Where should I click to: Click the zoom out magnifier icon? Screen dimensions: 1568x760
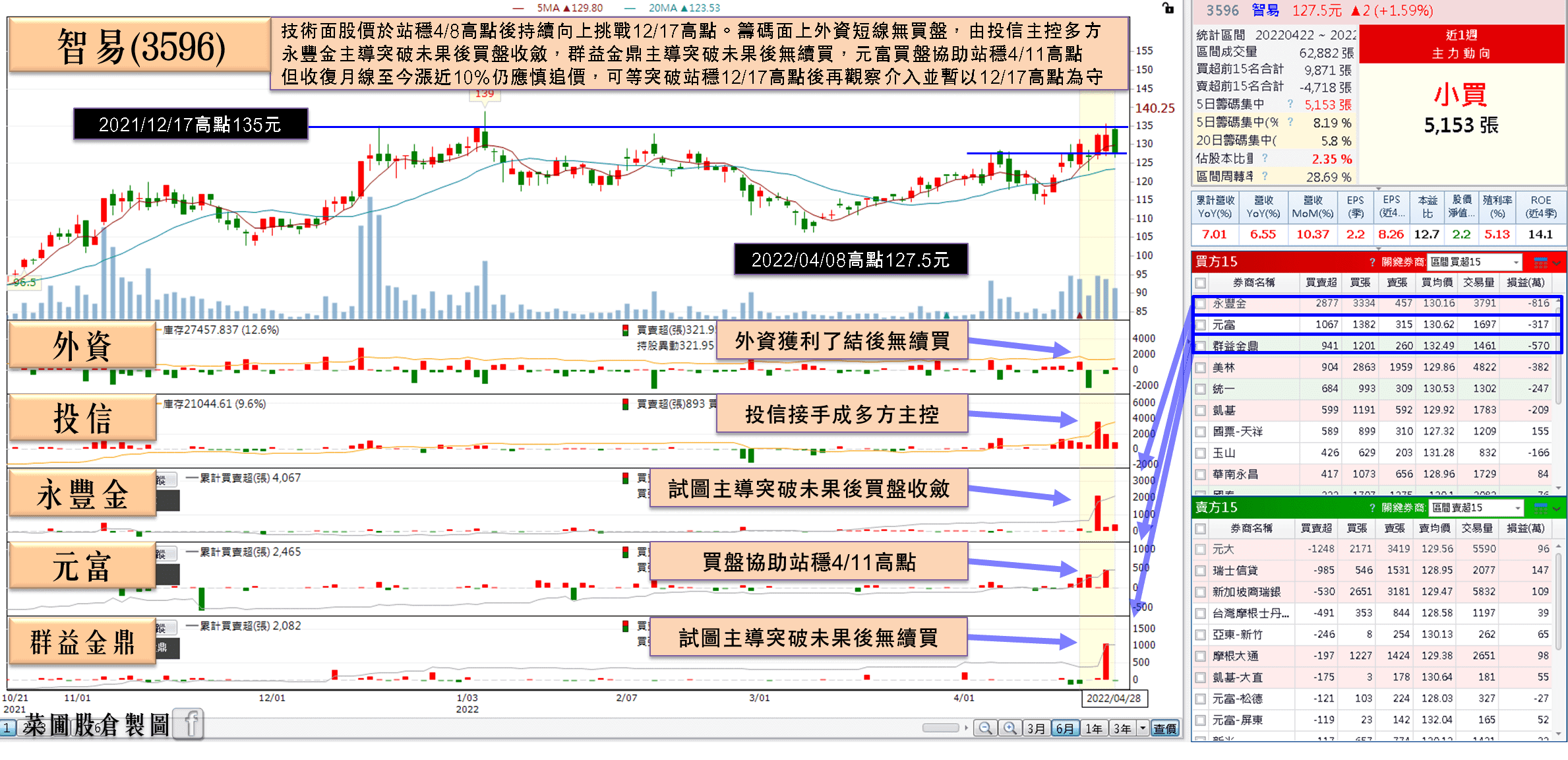pyautogui.click(x=985, y=728)
